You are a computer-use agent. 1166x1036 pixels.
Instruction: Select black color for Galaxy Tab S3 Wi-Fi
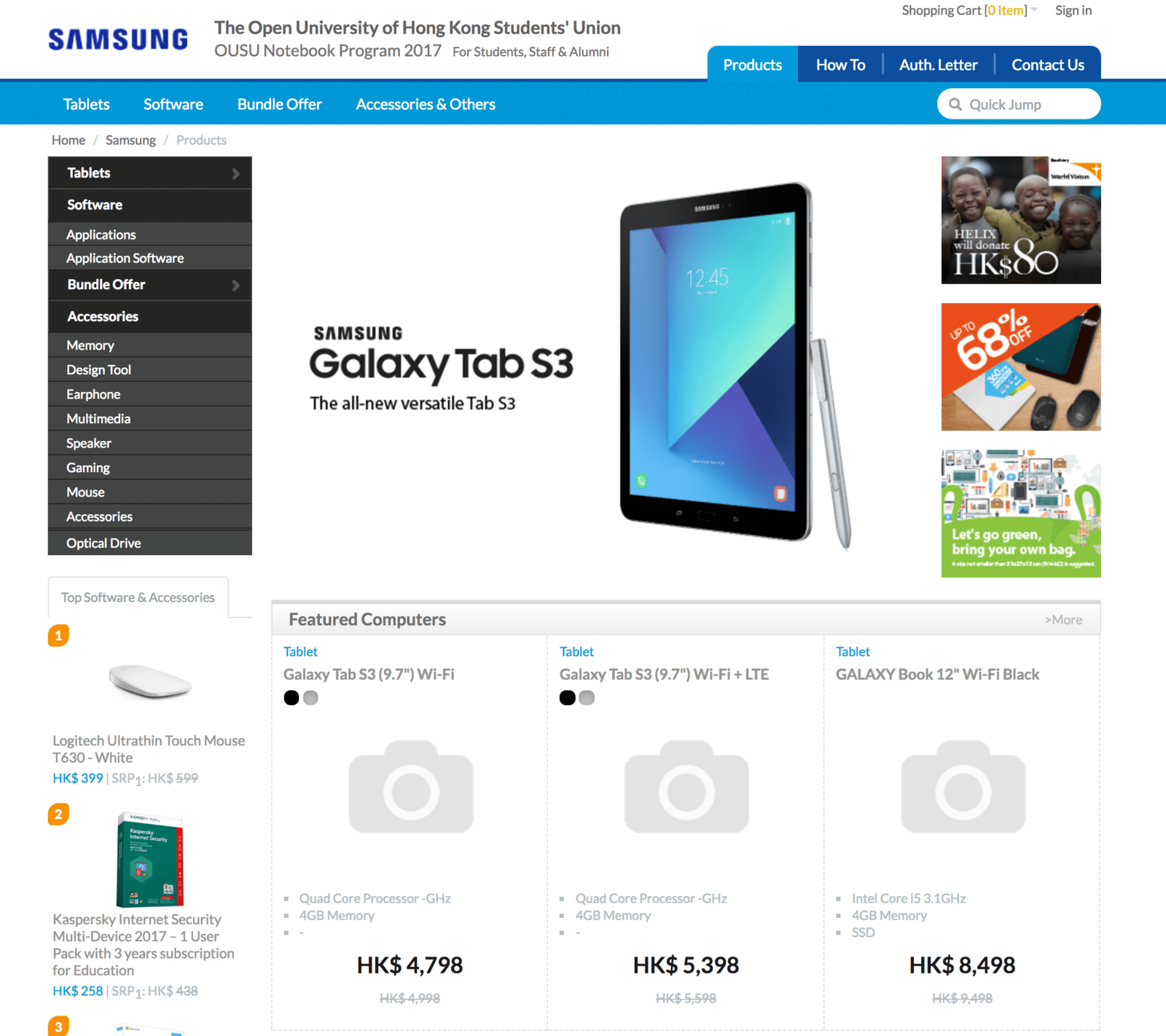[291, 698]
